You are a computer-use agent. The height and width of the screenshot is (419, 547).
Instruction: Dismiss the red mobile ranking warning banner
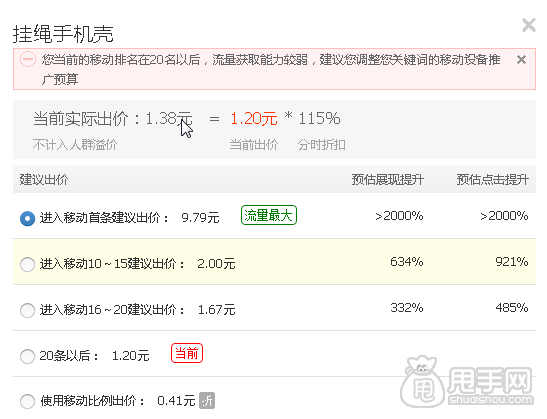pos(521,60)
